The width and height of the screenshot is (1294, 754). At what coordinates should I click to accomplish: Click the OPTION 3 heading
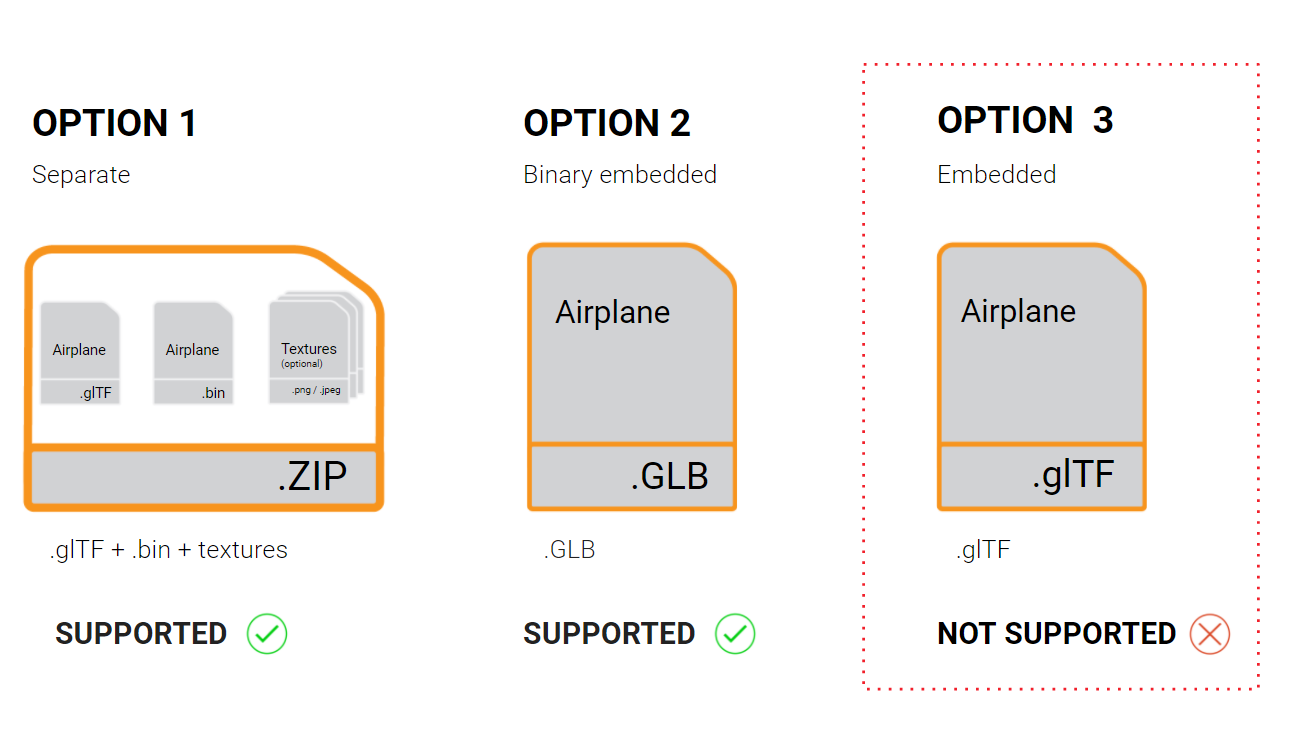pyautogui.click(x=1025, y=120)
